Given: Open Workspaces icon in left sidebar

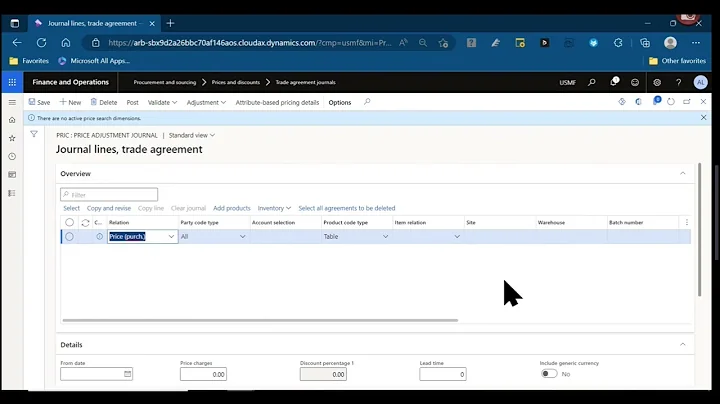Looking at the screenshot, I should click(12, 174).
